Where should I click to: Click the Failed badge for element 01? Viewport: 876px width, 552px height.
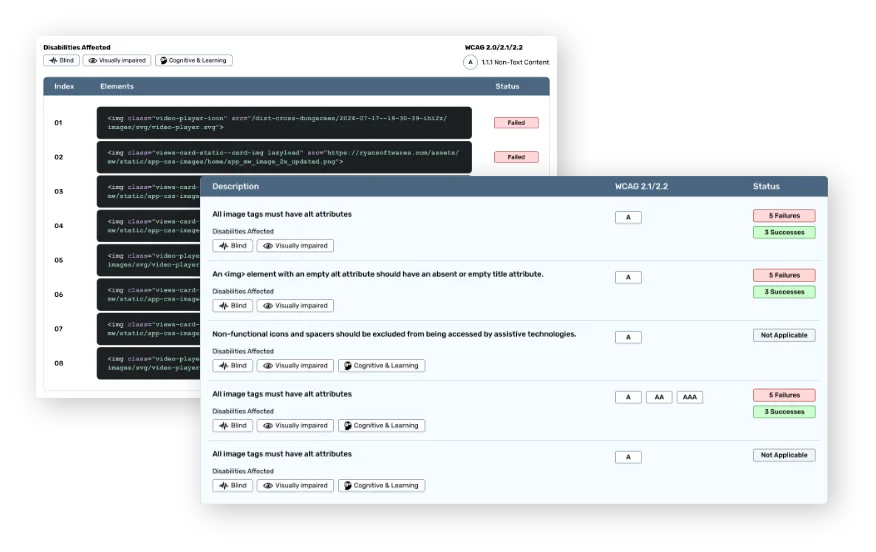point(516,123)
